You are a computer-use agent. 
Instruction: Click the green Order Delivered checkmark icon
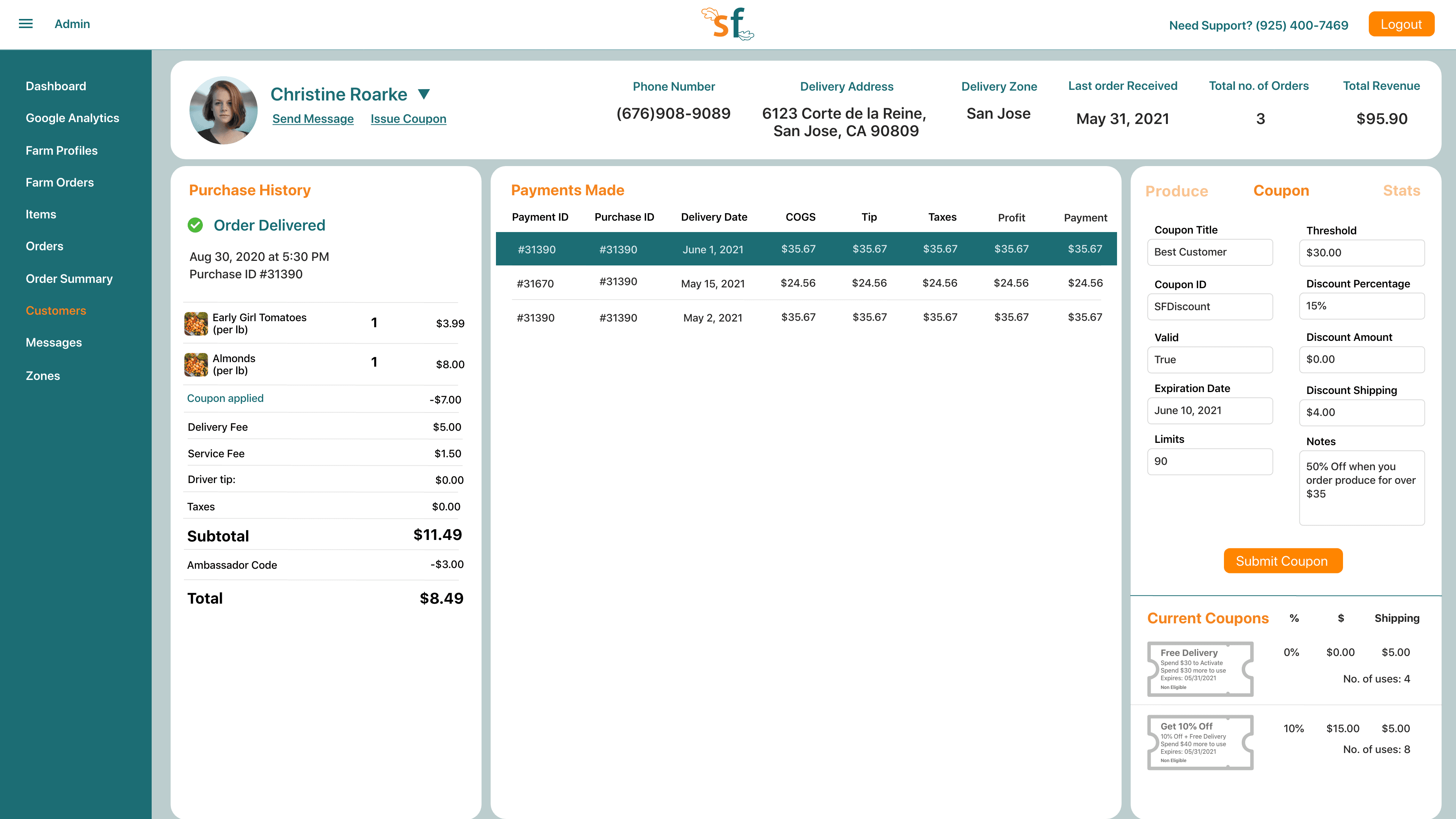[x=195, y=225]
